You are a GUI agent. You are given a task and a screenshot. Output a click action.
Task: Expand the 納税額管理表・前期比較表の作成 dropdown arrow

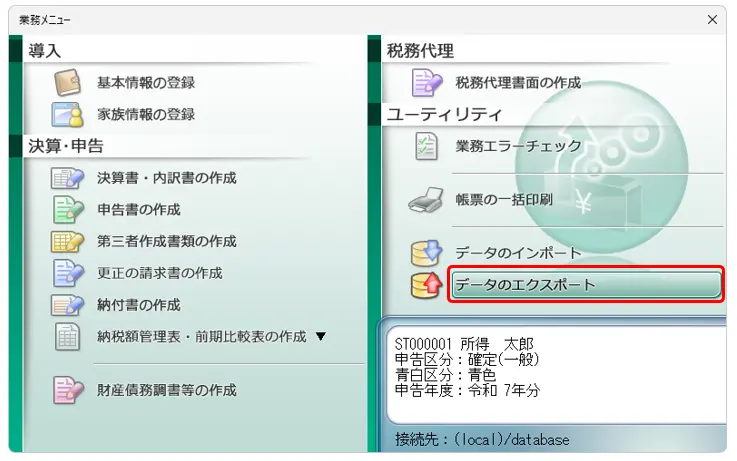321,337
